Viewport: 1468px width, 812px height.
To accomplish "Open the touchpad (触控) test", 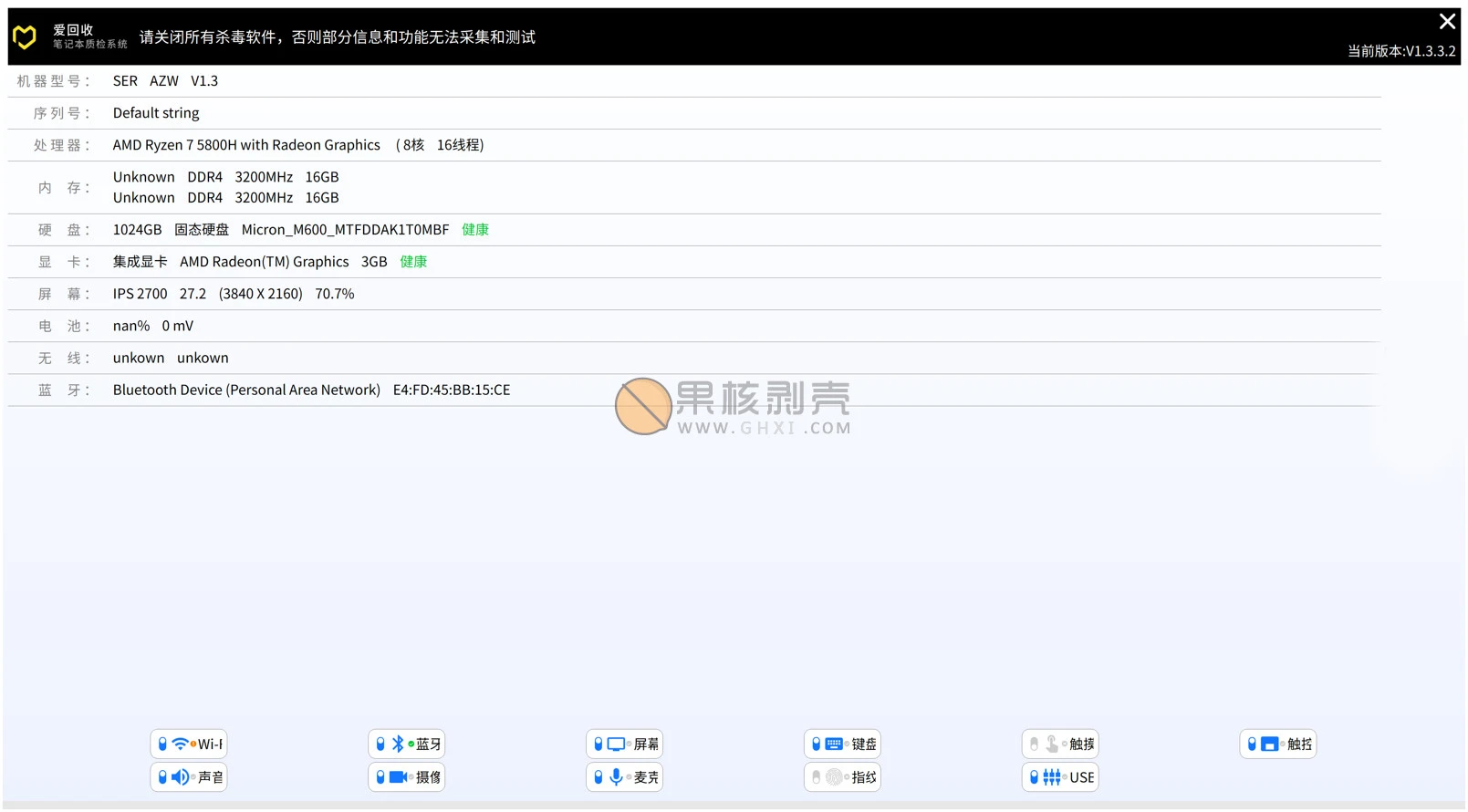I will point(1278,744).
